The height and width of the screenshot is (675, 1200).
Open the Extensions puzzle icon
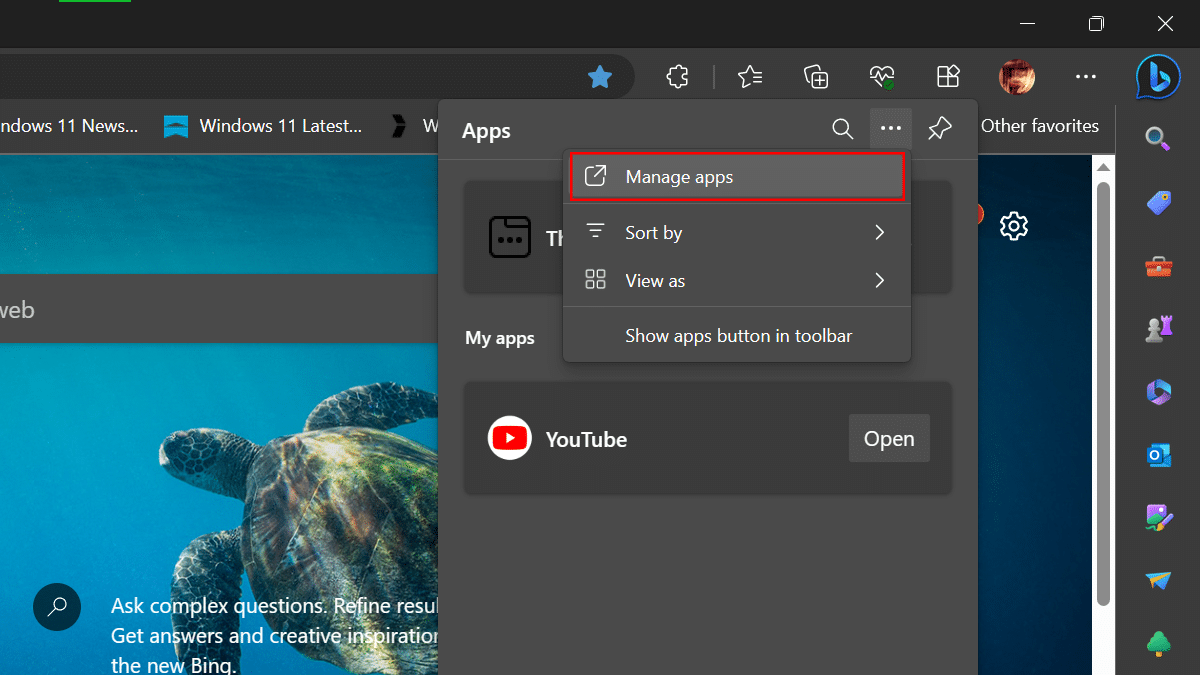[x=678, y=77]
